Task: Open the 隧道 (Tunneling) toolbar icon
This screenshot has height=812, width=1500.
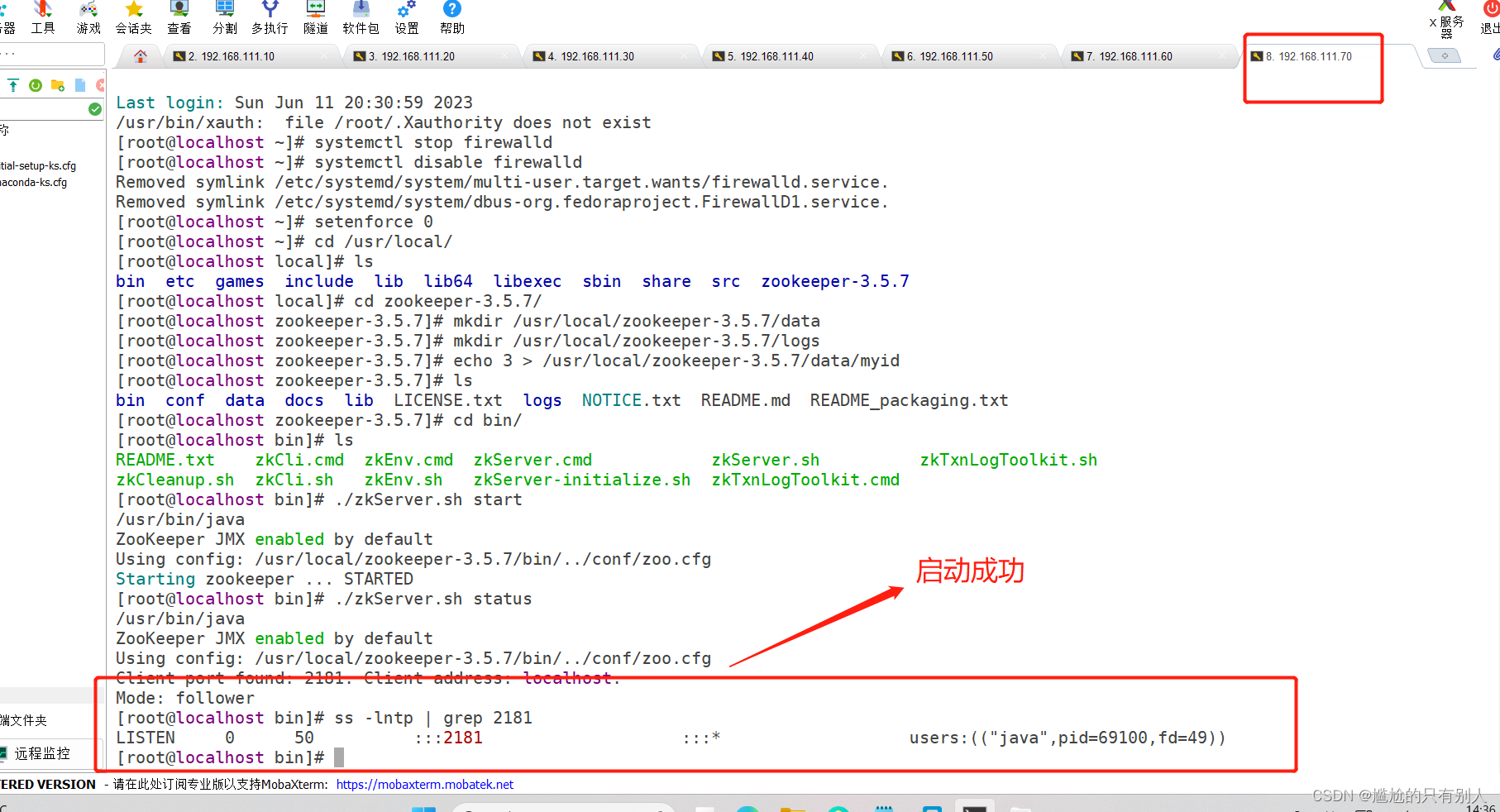Action: pyautogui.click(x=316, y=17)
